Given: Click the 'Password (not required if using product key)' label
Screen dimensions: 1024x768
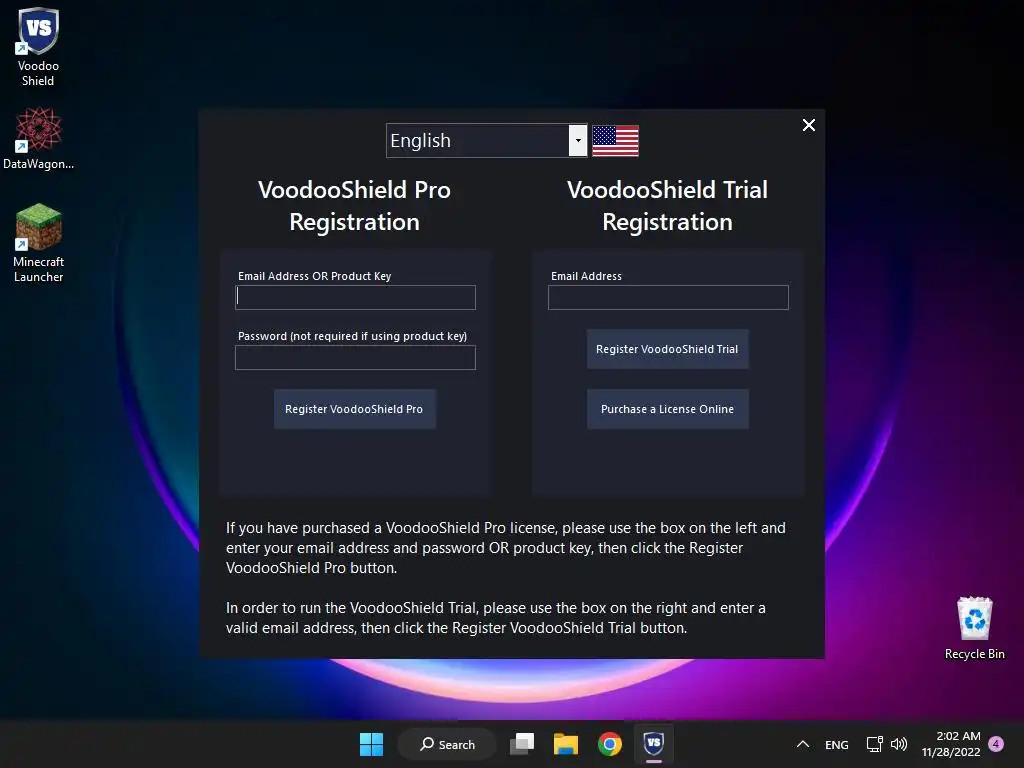Looking at the screenshot, I should tap(353, 336).
